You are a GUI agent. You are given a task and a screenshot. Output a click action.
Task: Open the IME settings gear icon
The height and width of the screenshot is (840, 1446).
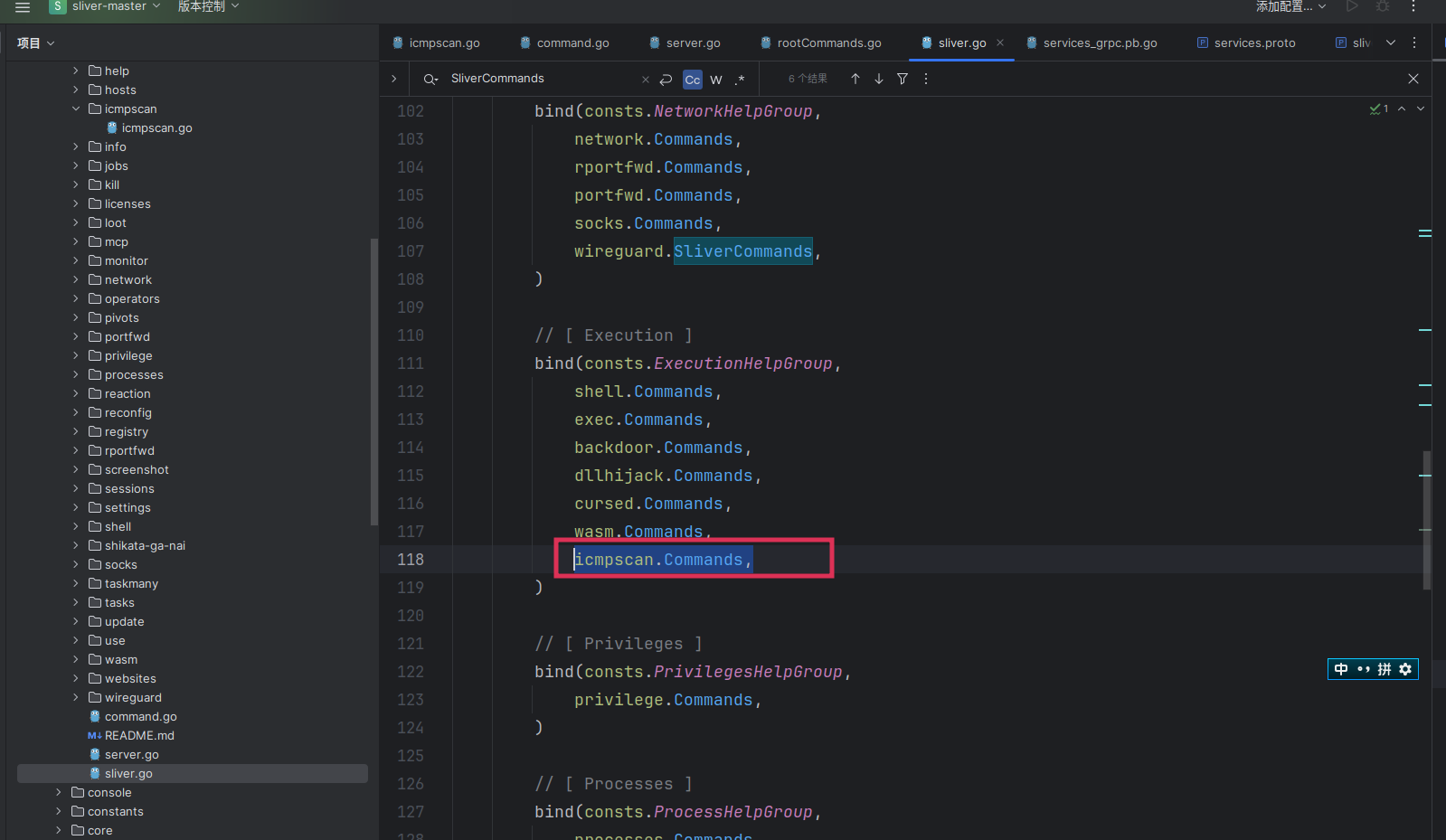tap(1405, 669)
